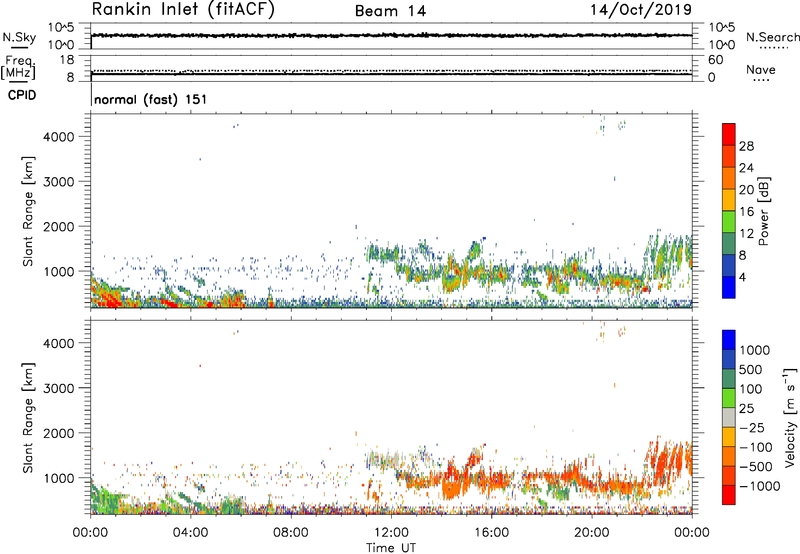This screenshot has height=554, width=800.
Task: Pick the red bottom segment of velocity colorbar
Action: point(729,495)
